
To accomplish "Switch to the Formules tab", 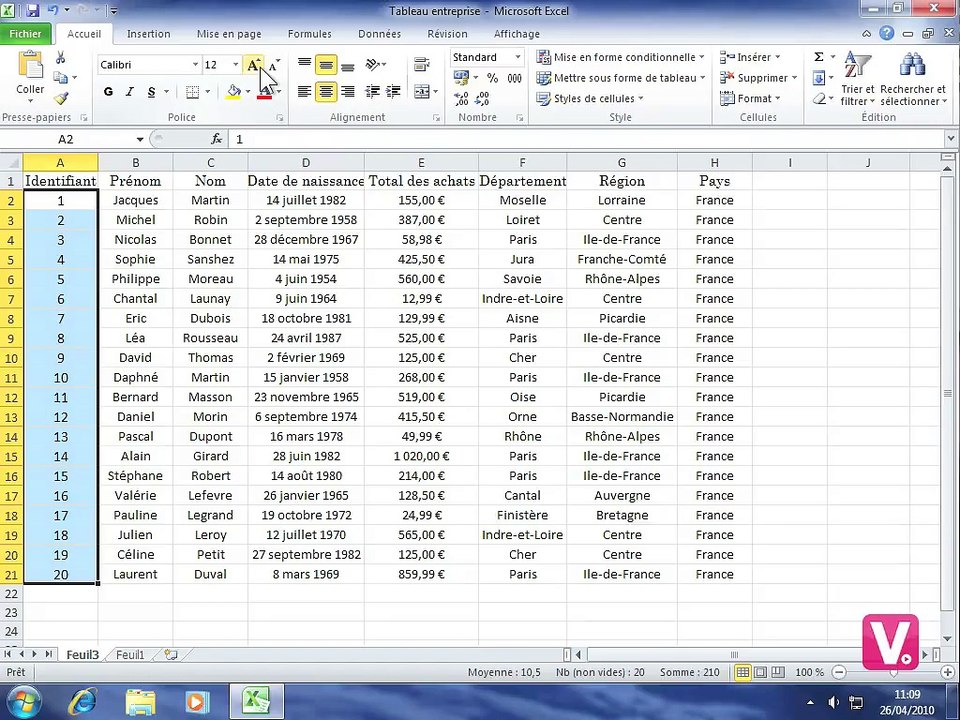I will (x=310, y=34).
